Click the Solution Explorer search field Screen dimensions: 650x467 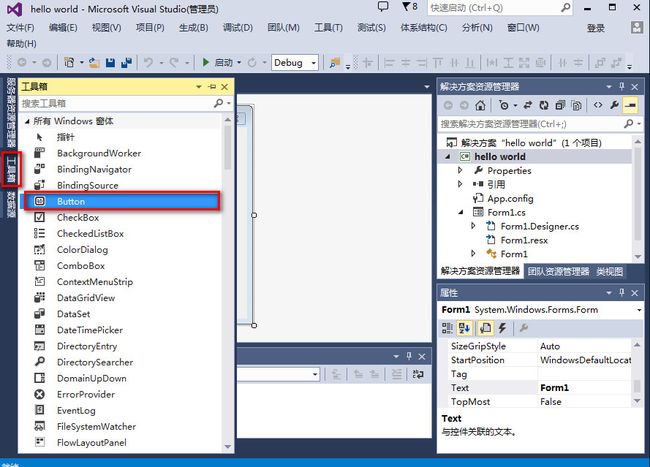point(531,123)
